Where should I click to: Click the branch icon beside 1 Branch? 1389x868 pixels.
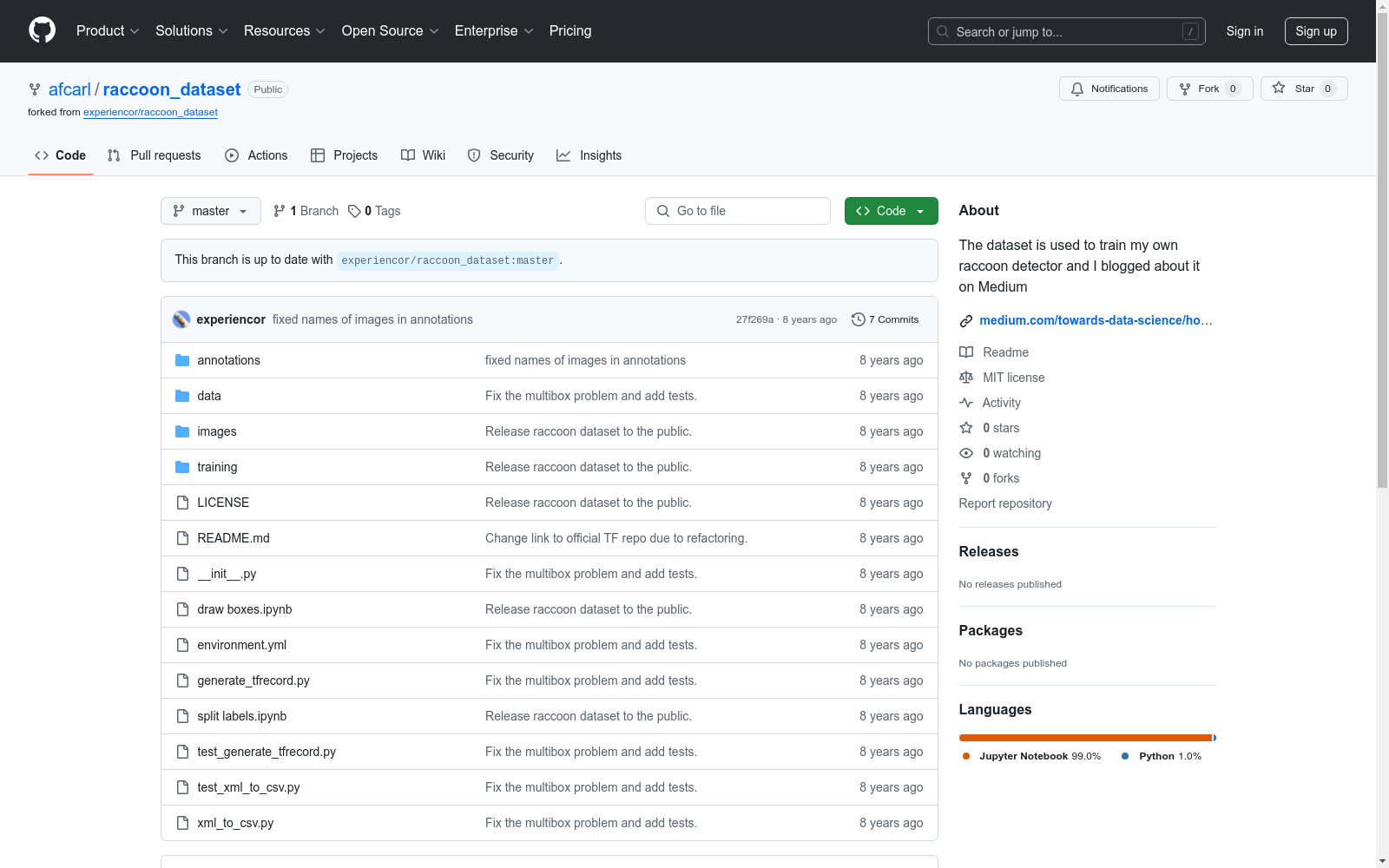coord(280,211)
